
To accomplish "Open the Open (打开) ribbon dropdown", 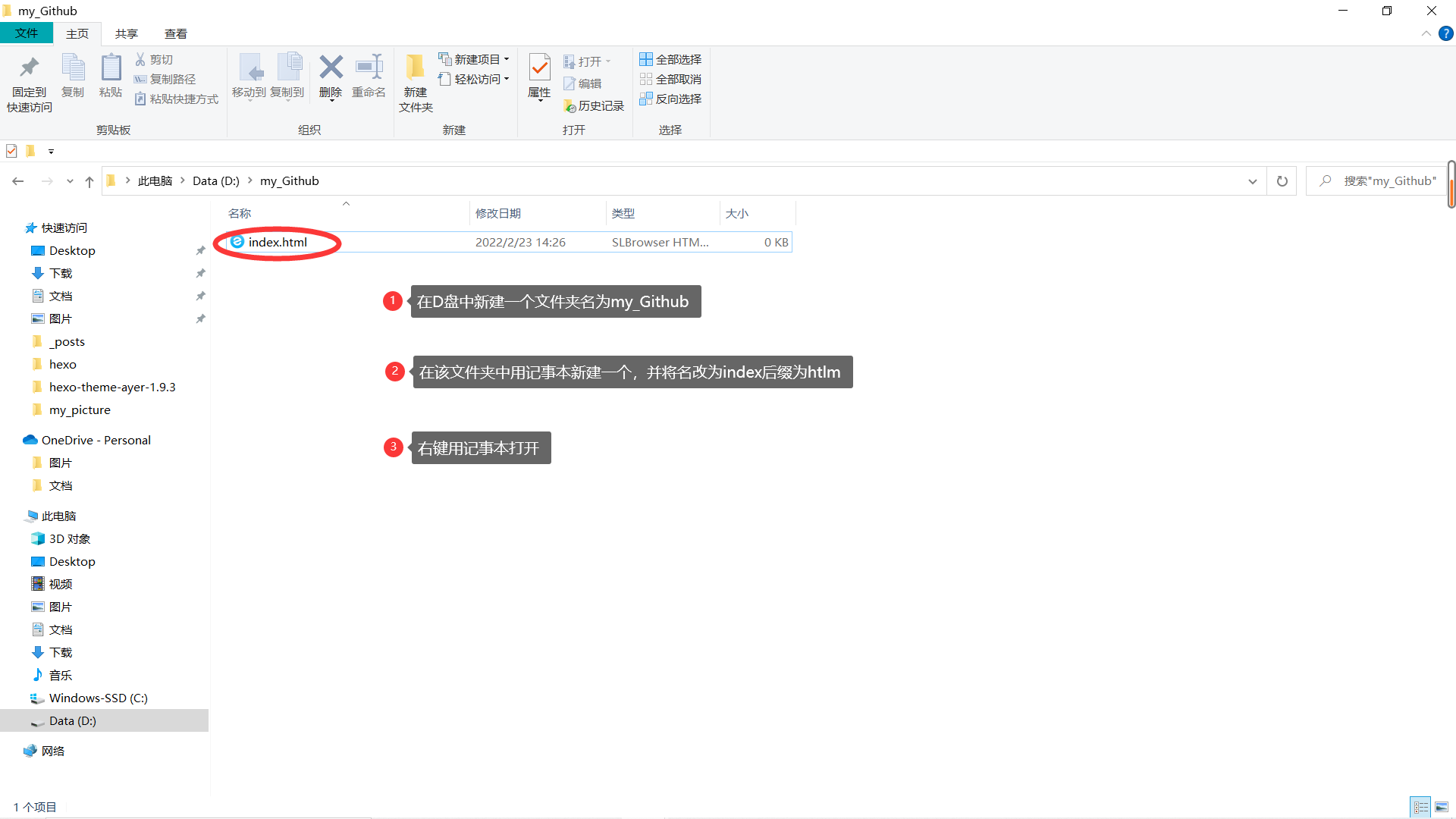I will coord(587,61).
